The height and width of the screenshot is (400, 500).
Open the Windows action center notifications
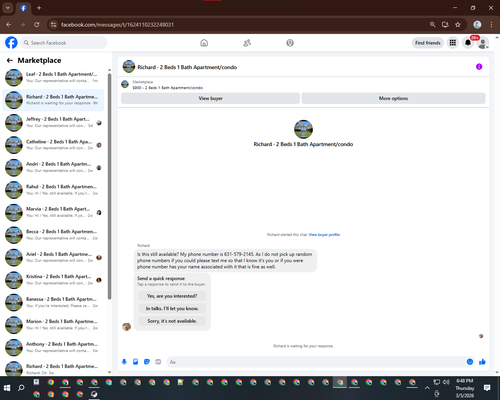pos(487,388)
